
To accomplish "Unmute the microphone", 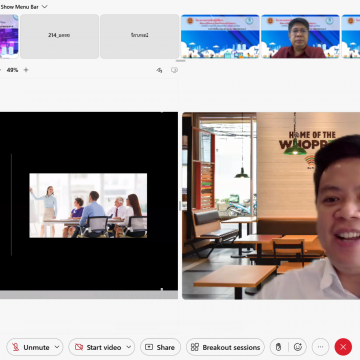I will [31, 347].
